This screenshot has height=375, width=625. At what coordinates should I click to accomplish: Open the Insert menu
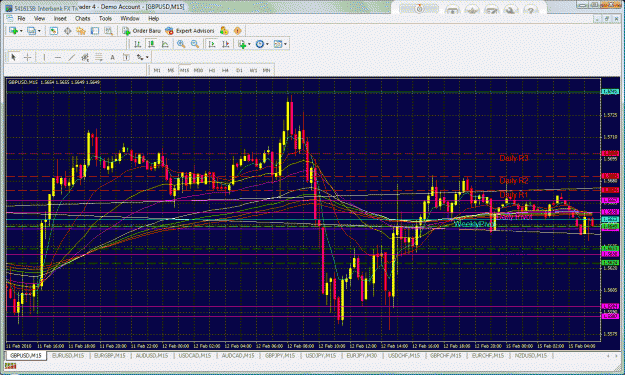coord(60,18)
